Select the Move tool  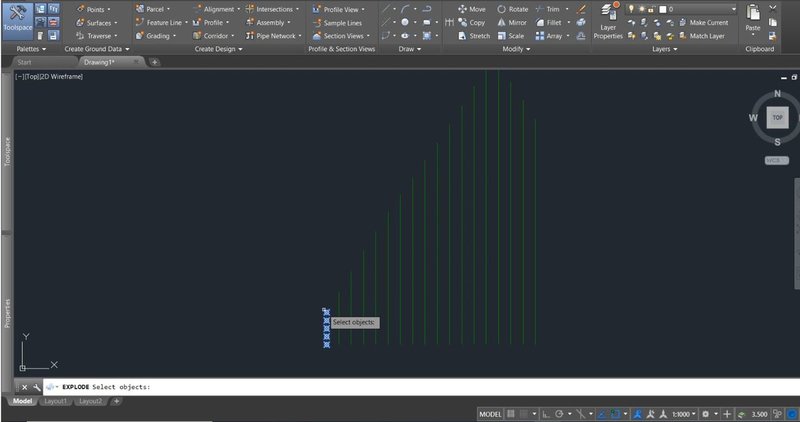[472, 9]
